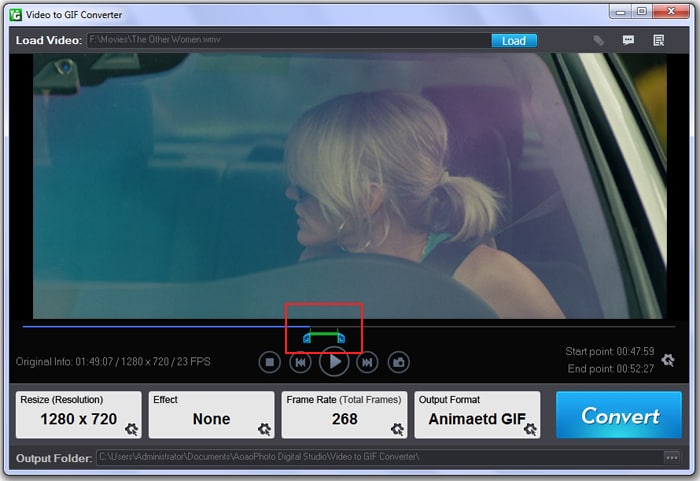Screen dimensions: 700x481
Task: Click the Effect None panel
Action: 211,415
